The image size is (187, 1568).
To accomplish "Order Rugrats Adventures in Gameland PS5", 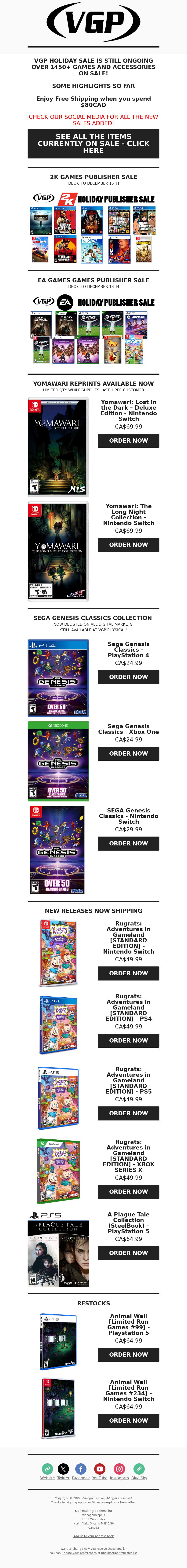I will [128, 1113].
